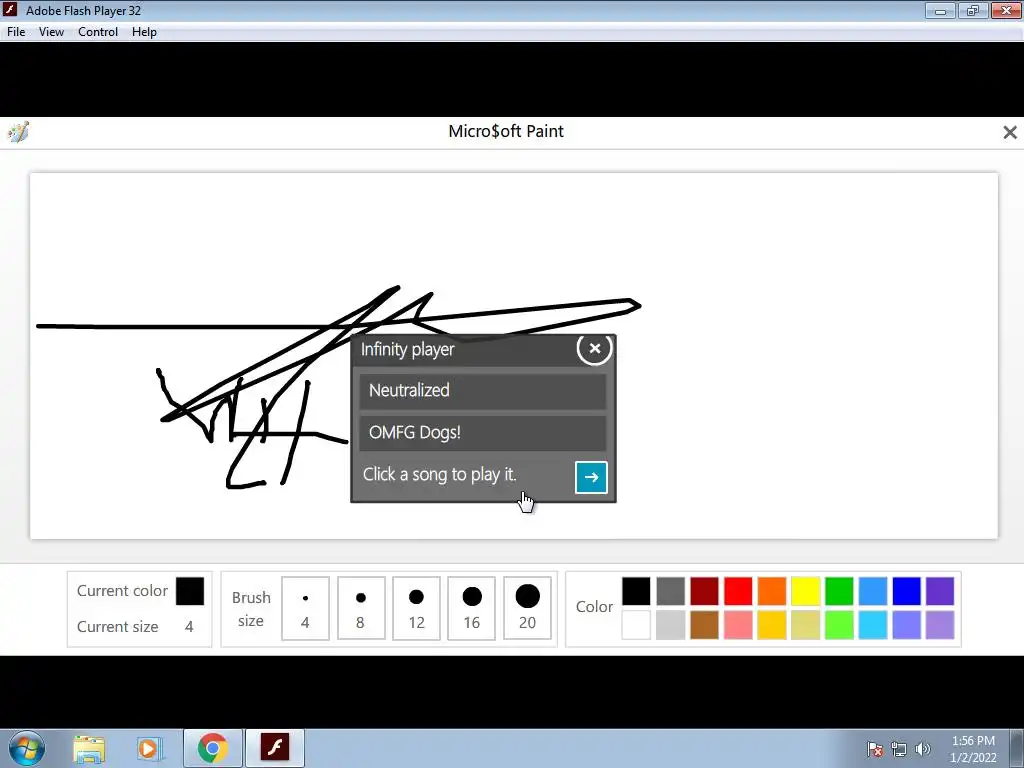This screenshot has width=1024, height=768.
Task: Pick the yellow color swatch
Action: click(805, 591)
